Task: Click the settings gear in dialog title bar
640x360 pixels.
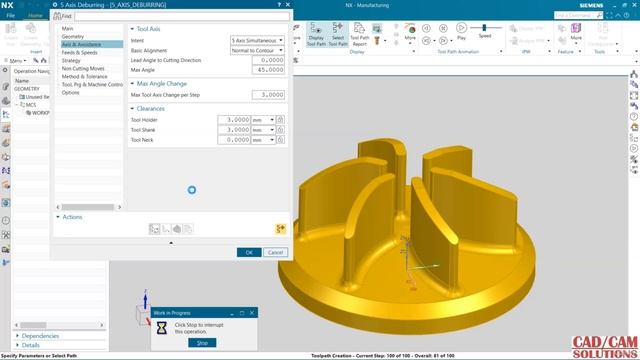Action: click(55, 5)
